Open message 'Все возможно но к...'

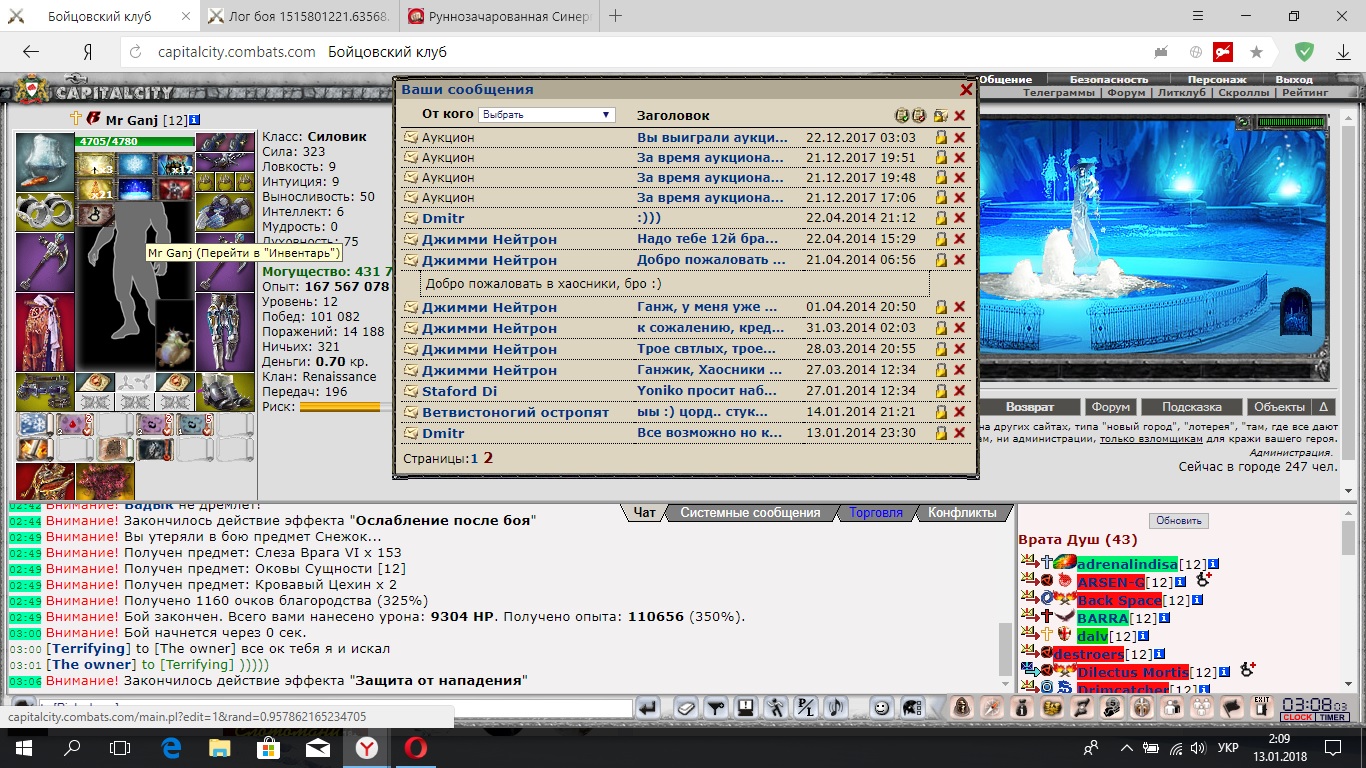[x=710, y=433]
